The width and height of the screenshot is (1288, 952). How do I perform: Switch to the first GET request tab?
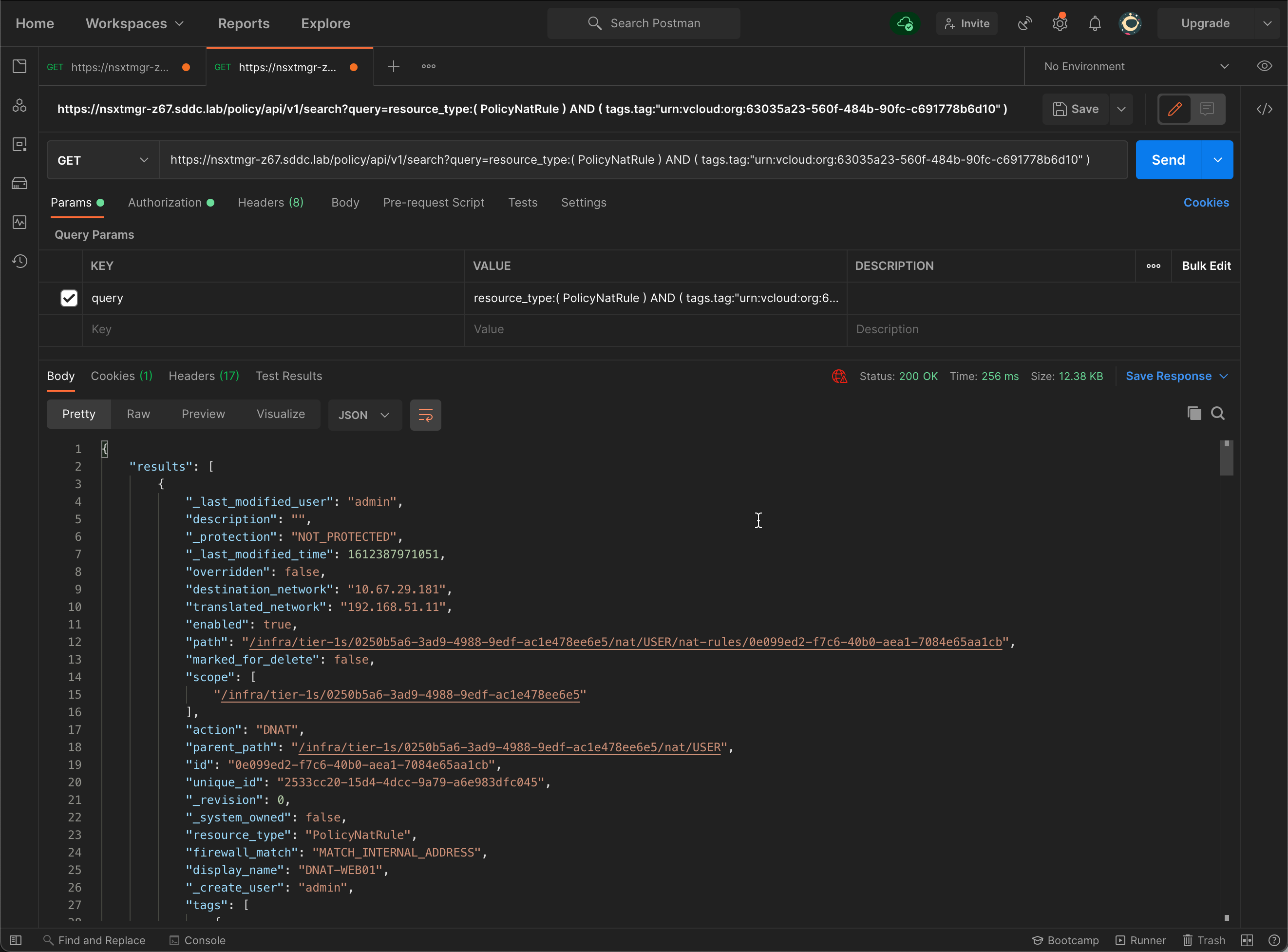point(122,67)
